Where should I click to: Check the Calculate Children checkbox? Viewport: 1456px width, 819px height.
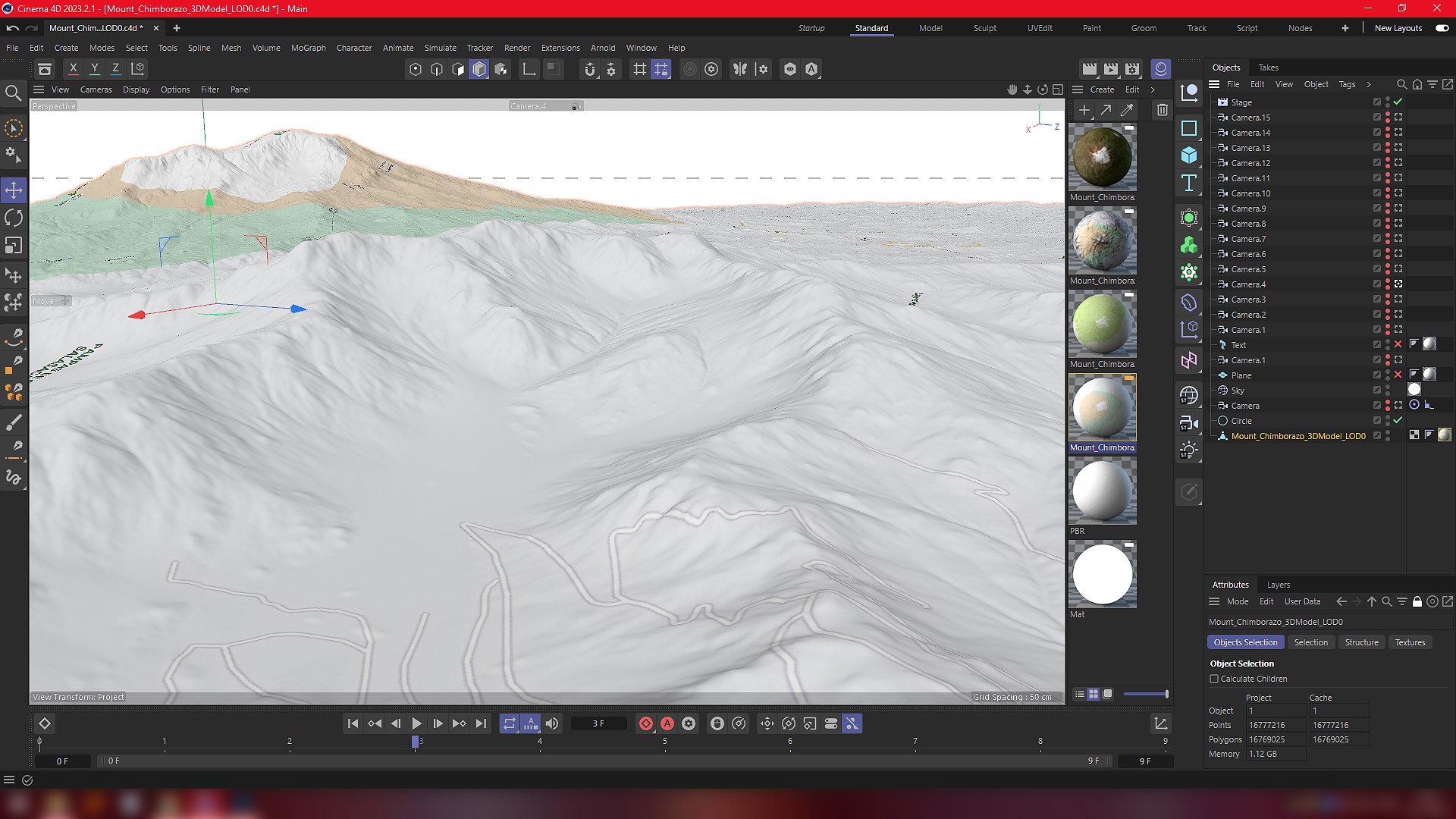point(1214,679)
